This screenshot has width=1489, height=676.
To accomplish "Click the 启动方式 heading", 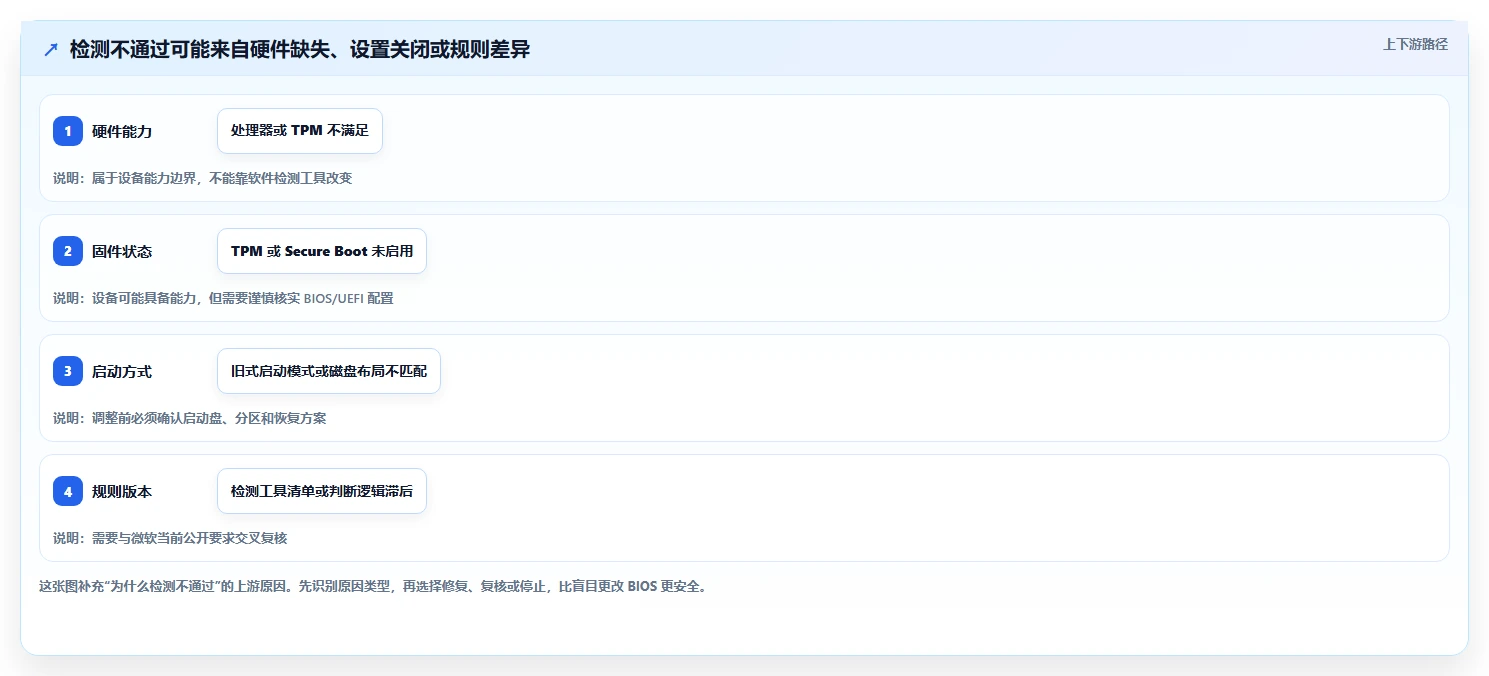I will coord(122,371).
